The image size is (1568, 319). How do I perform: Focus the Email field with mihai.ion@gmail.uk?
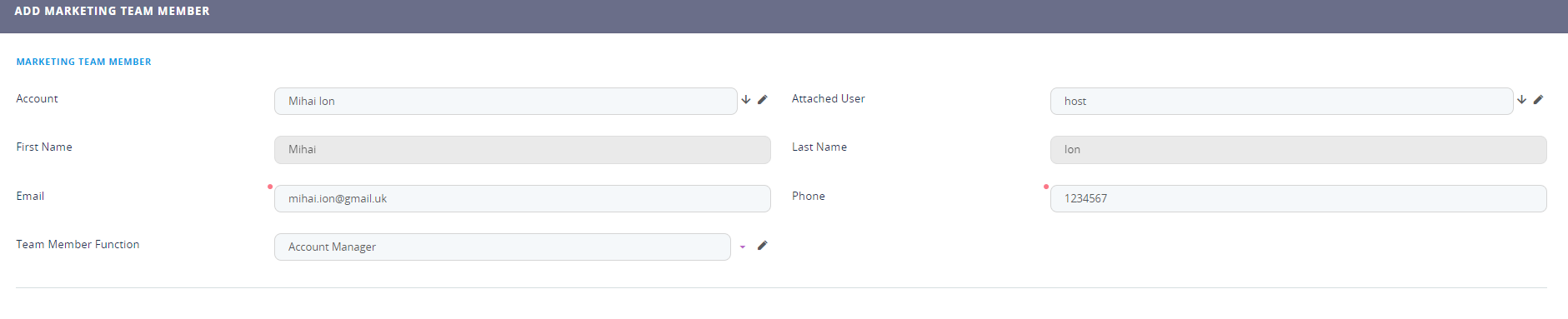click(x=523, y=198)
